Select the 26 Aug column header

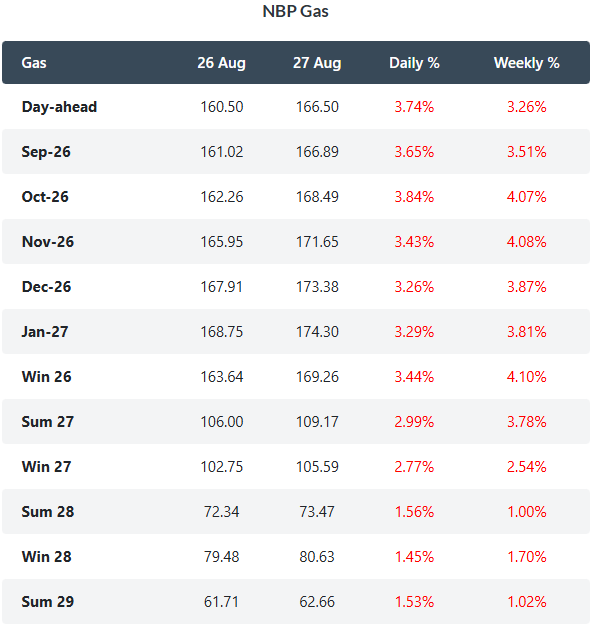tap(221, 63)
